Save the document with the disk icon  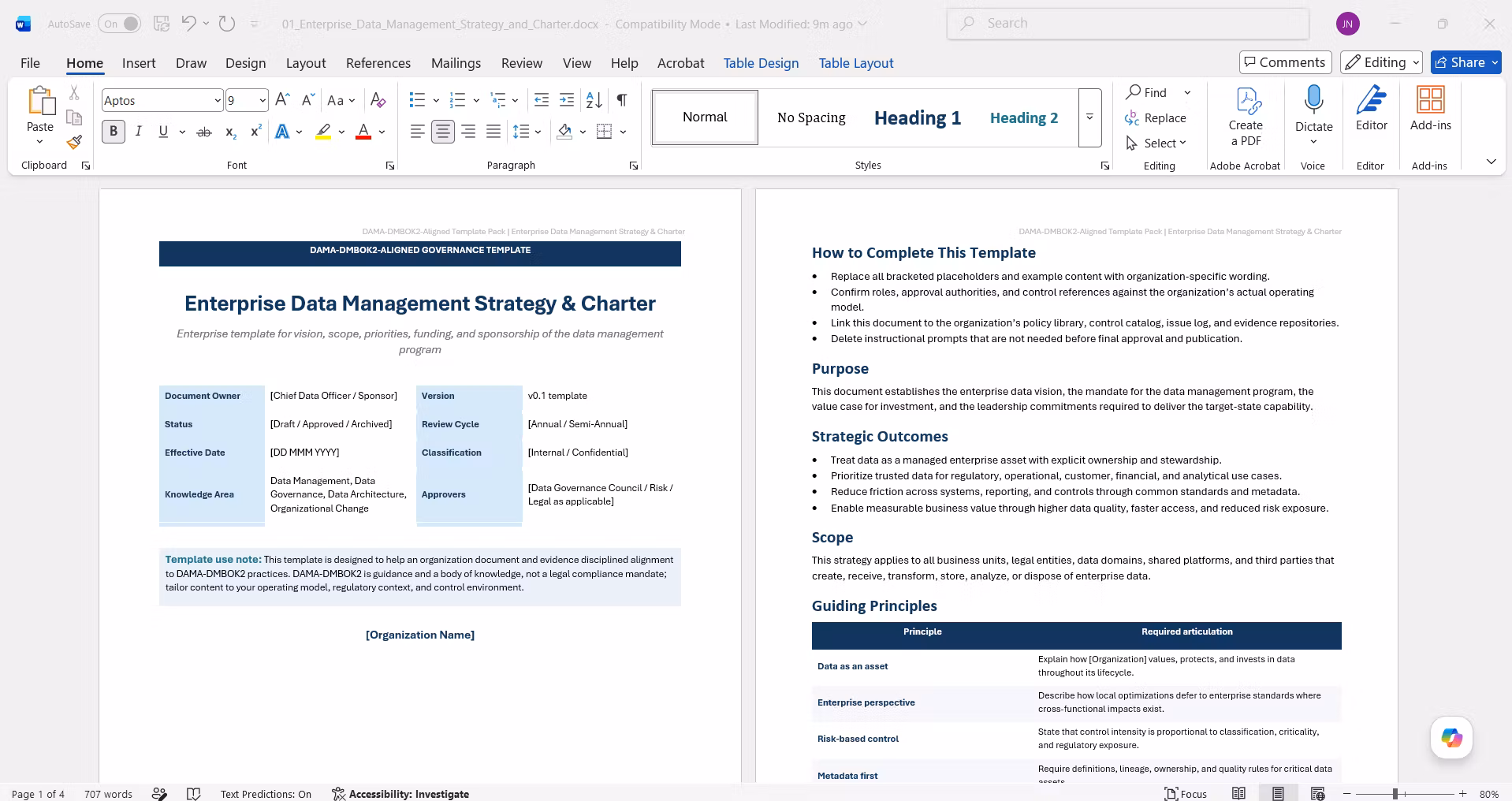[x=161, y=24]
